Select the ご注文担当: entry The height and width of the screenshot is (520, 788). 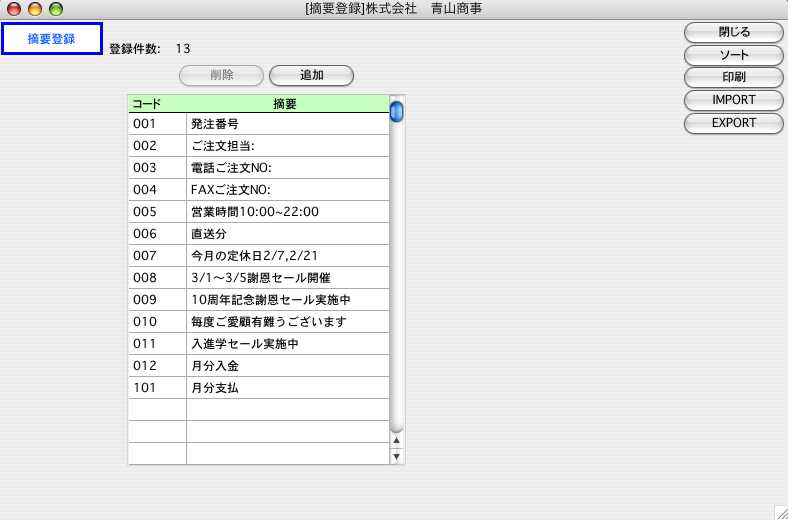click(286, 146)
